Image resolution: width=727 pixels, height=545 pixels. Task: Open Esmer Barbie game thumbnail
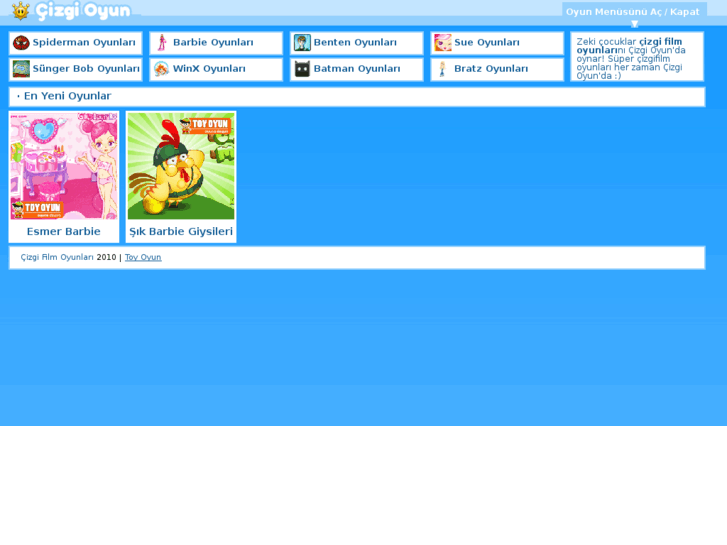click(x=64, y=166)
